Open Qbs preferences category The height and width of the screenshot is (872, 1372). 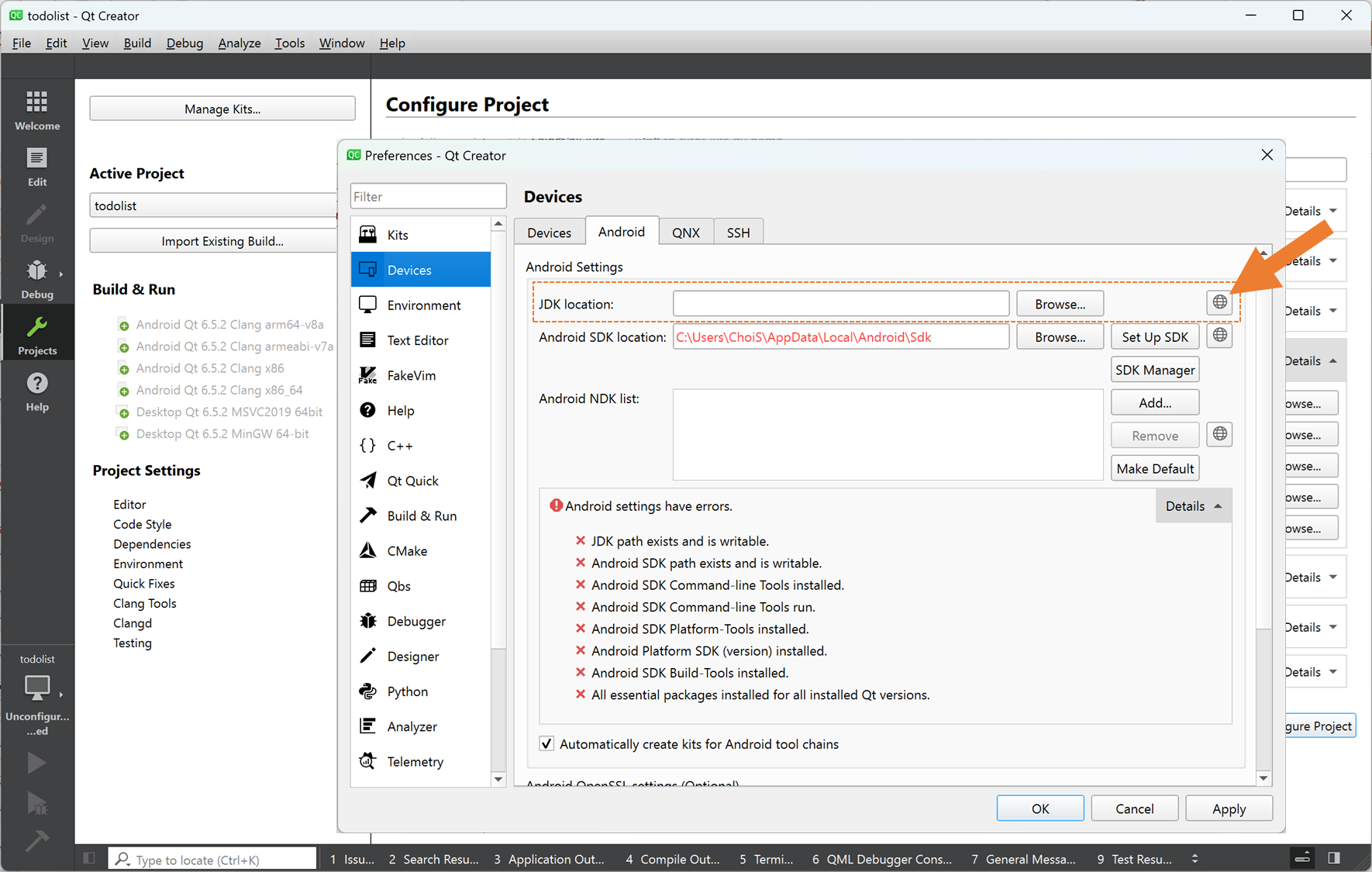pyautogui.click(x=421, y=586)
